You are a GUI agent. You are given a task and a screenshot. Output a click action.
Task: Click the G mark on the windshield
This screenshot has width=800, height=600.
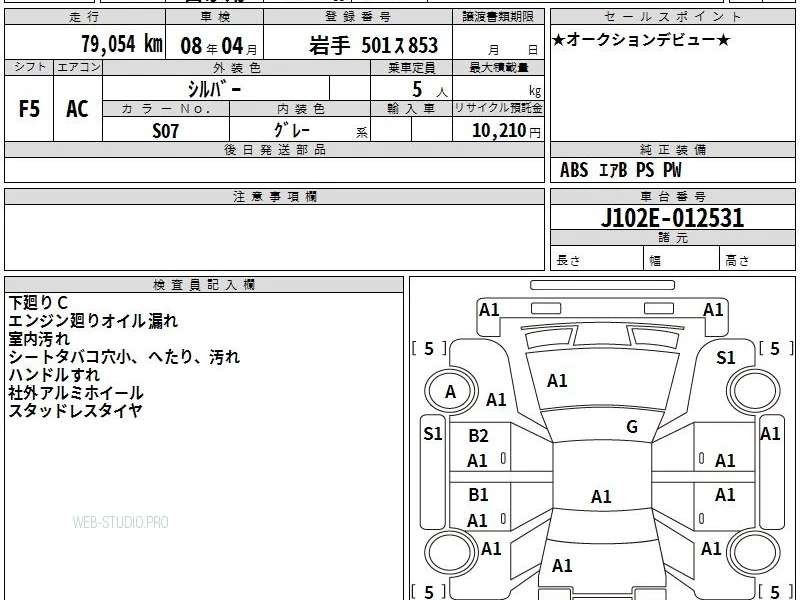[x=632, y=427]
